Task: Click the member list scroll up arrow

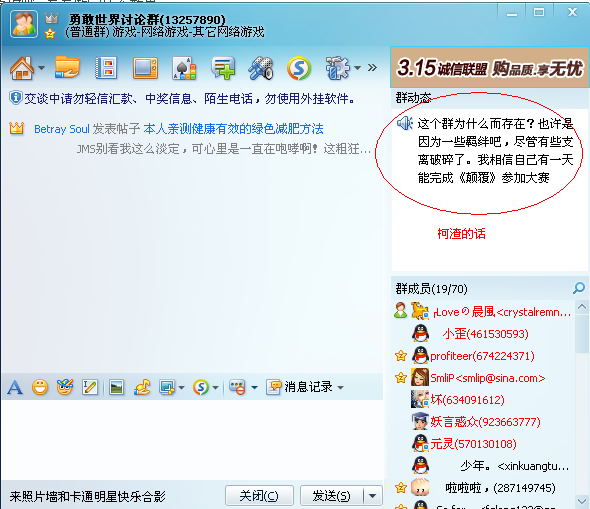Action: (x=582, y=307)
